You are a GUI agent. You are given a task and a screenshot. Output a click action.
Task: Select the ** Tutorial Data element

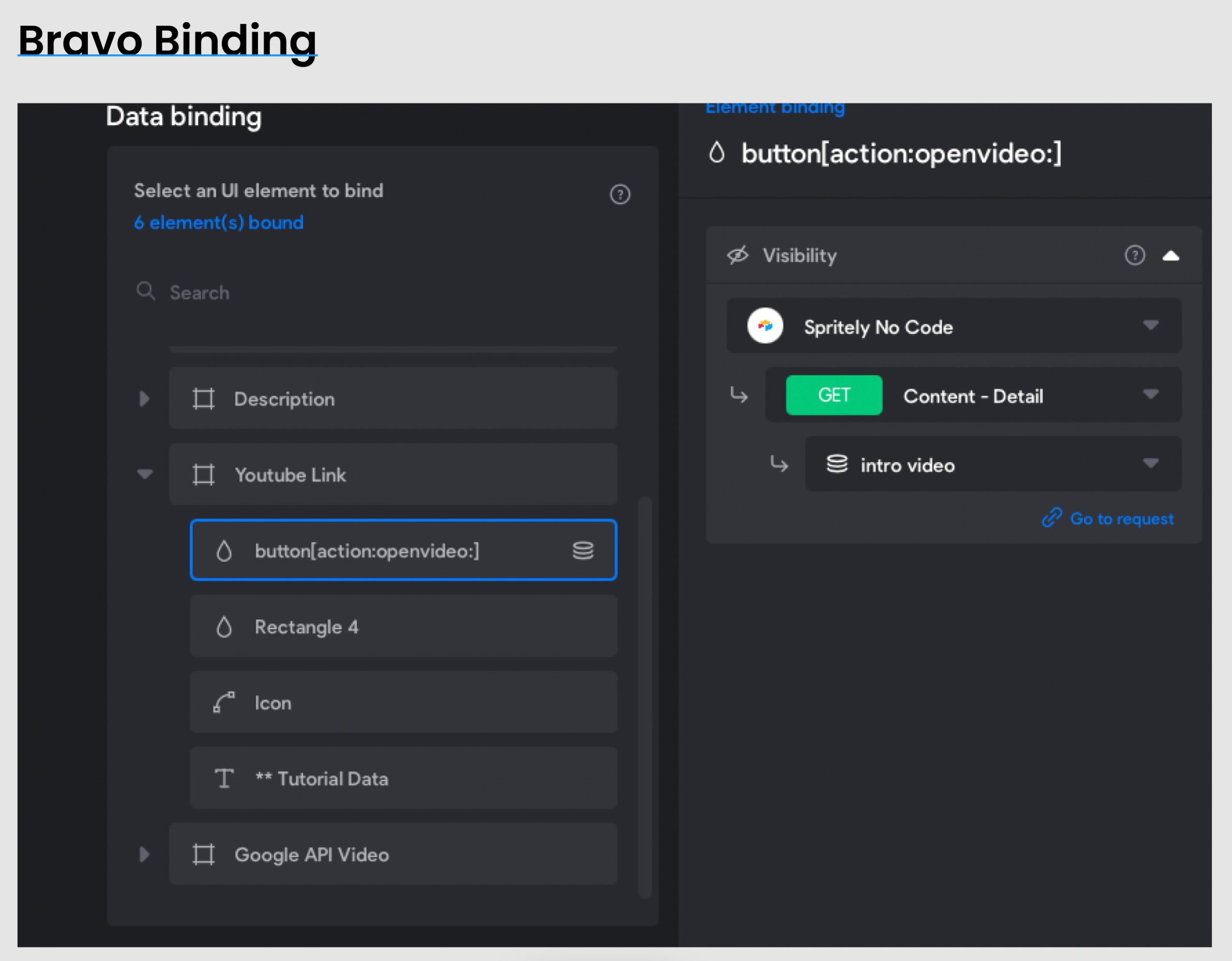[403, 778]
